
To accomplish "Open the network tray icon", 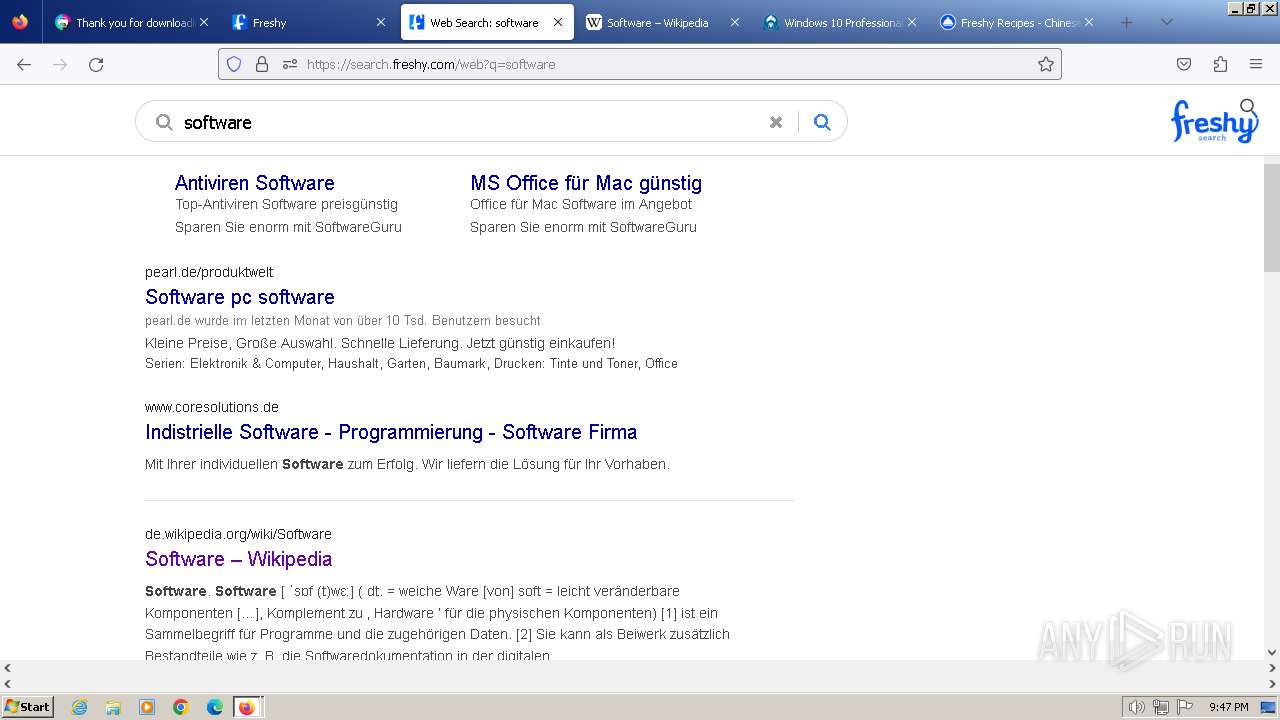I will [1161, 707].
